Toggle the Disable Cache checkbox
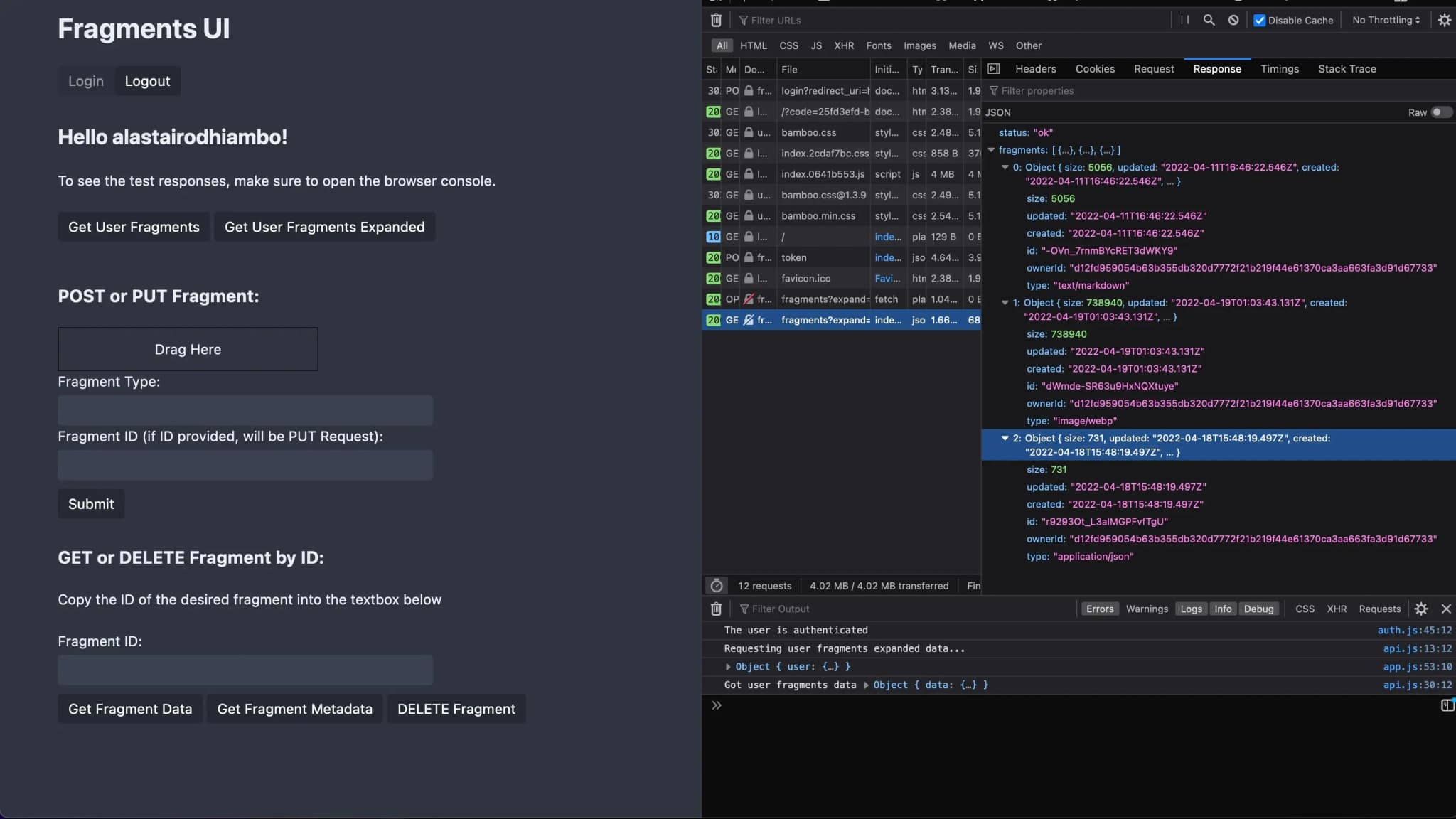1456x819 pixels. click(1260, 20)
